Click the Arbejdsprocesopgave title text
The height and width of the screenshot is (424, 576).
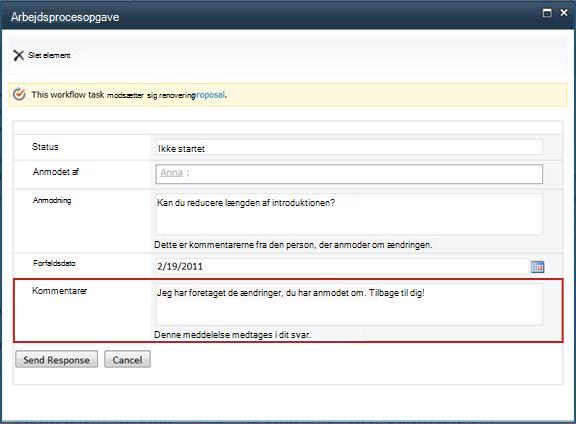tap(65, 17)
